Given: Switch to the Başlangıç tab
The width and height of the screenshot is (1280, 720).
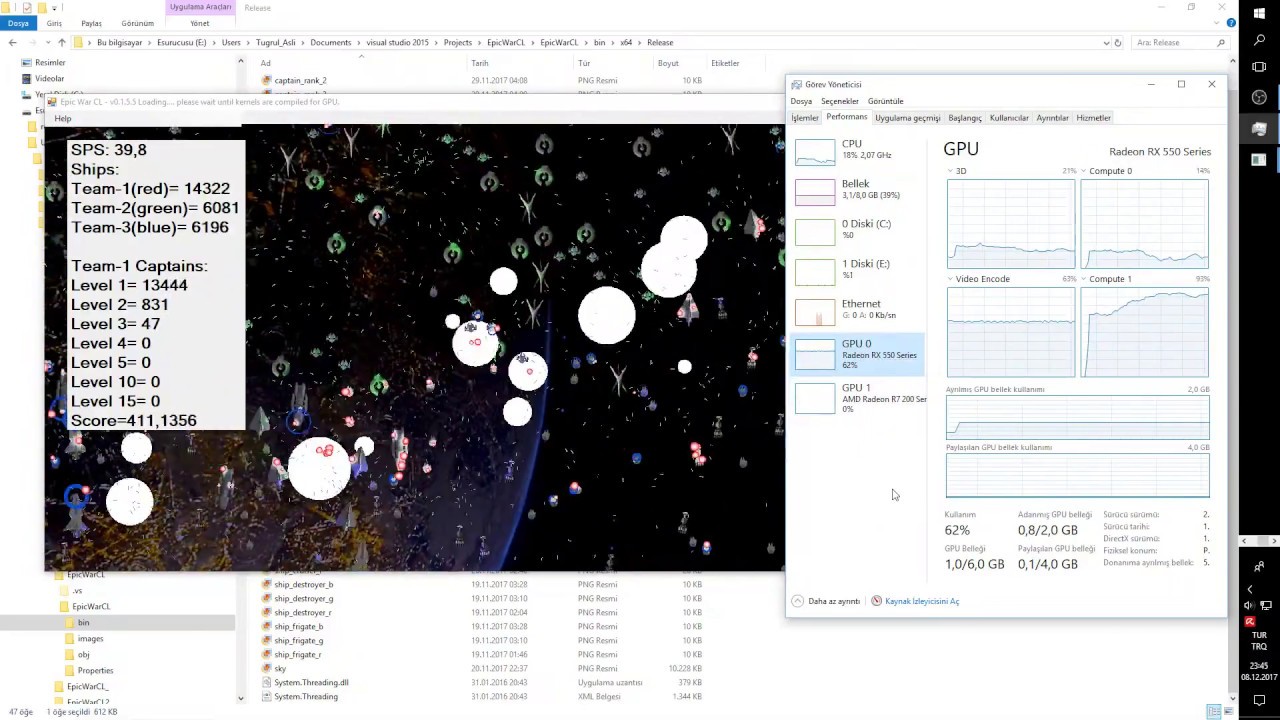Looking at the screenshot, I should [965, 118].
